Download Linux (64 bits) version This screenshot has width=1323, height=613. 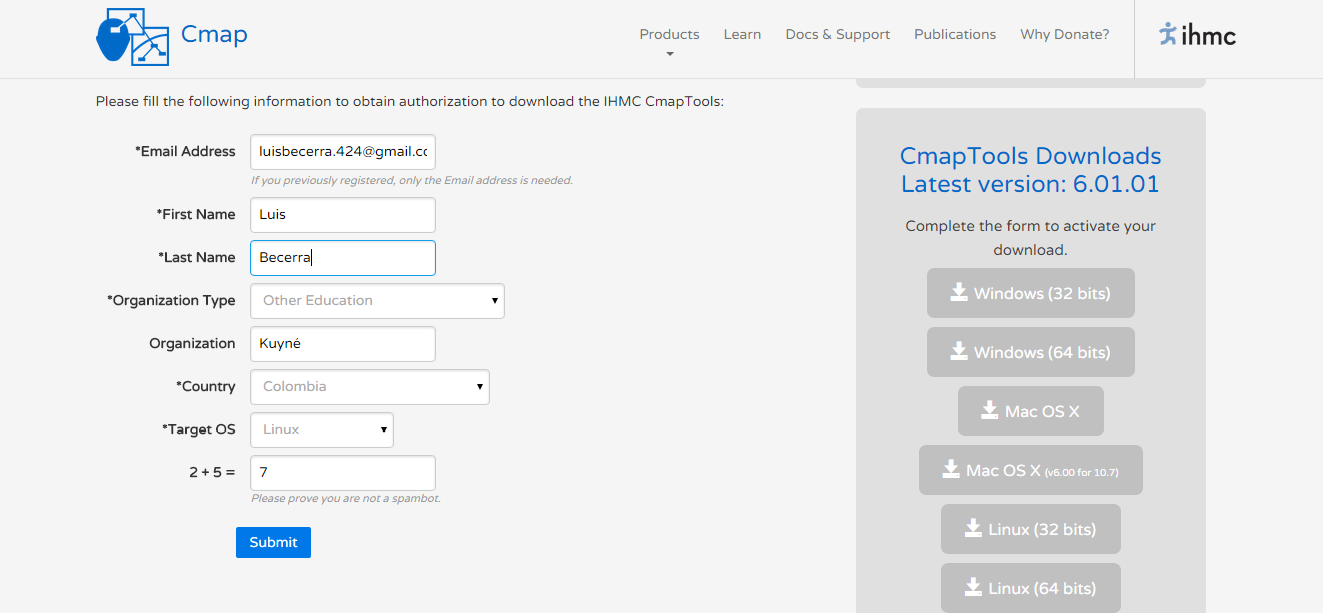[x=1030, y=588]
